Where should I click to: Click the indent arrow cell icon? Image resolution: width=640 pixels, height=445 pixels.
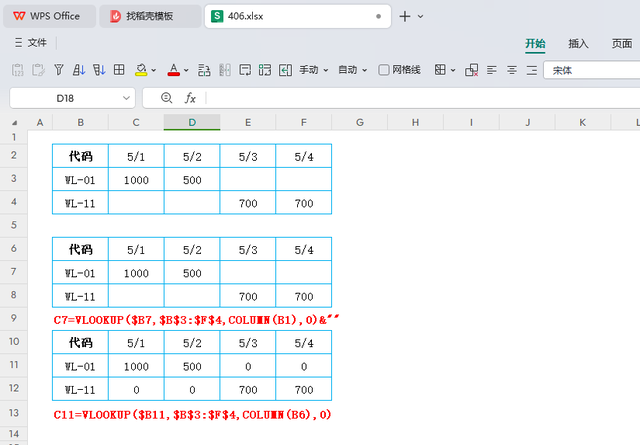point(285,70)
